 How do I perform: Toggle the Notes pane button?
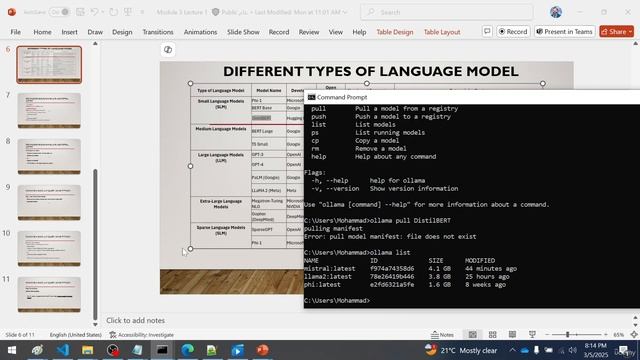coord(442,335)
